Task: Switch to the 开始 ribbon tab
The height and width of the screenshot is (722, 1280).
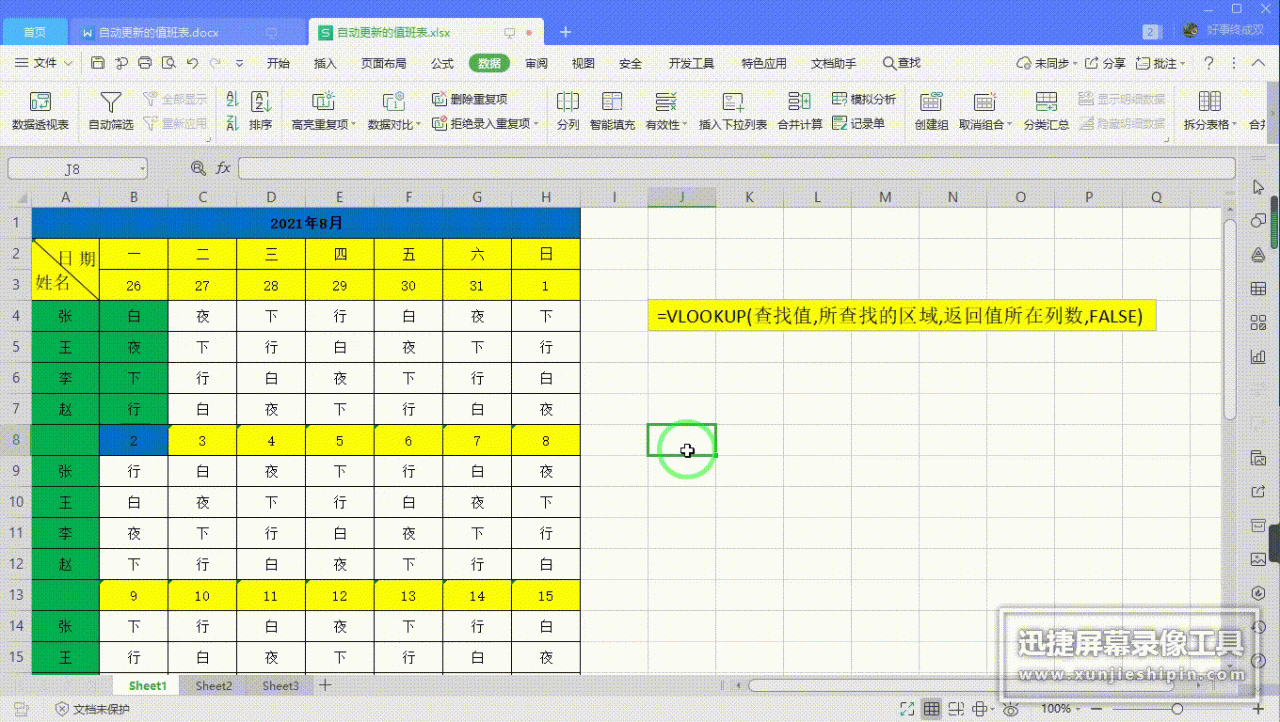Action: (278, 63)
